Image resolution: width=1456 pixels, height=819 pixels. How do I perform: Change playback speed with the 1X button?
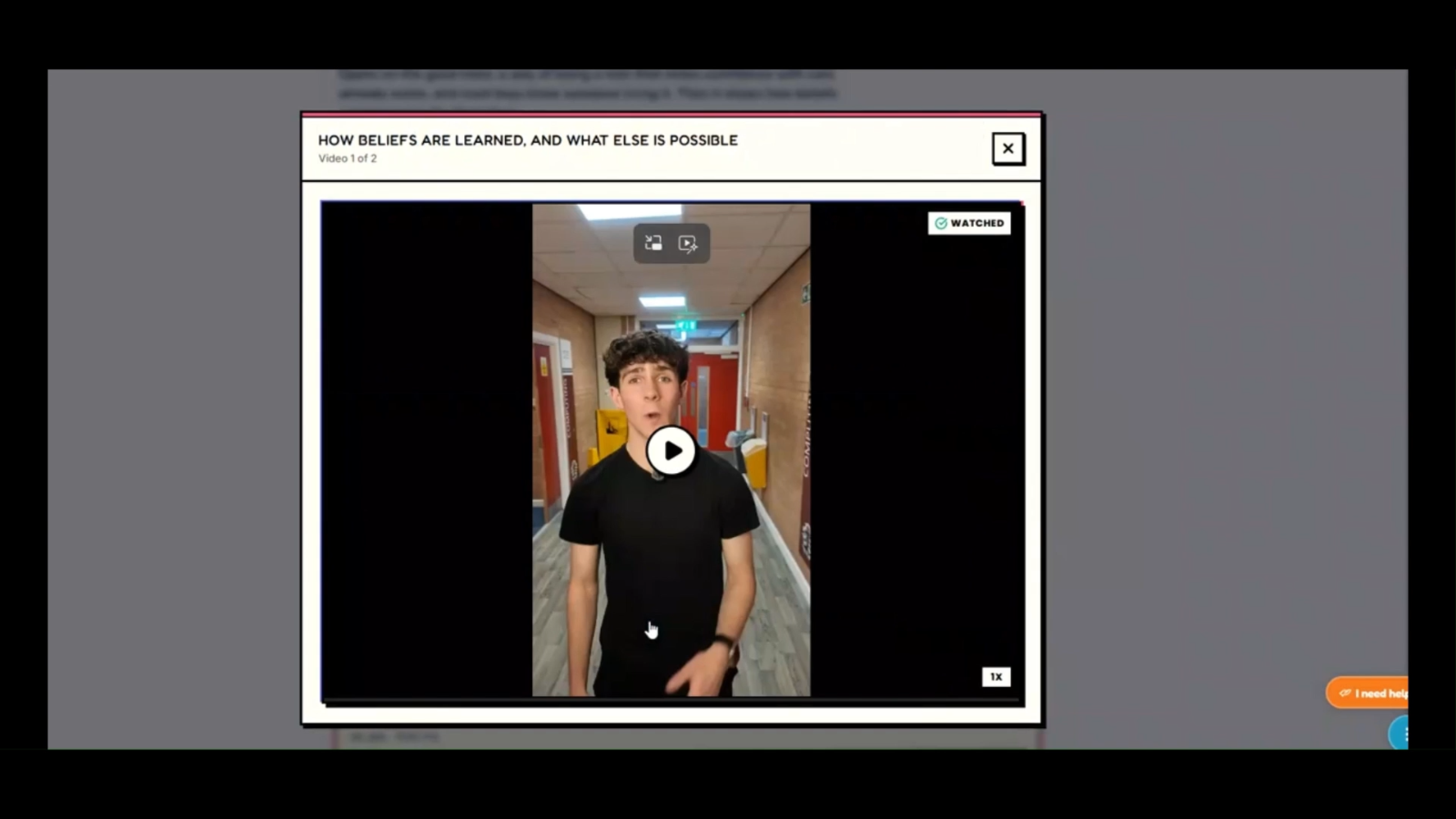pyautogui.click(x=996, y=677)
